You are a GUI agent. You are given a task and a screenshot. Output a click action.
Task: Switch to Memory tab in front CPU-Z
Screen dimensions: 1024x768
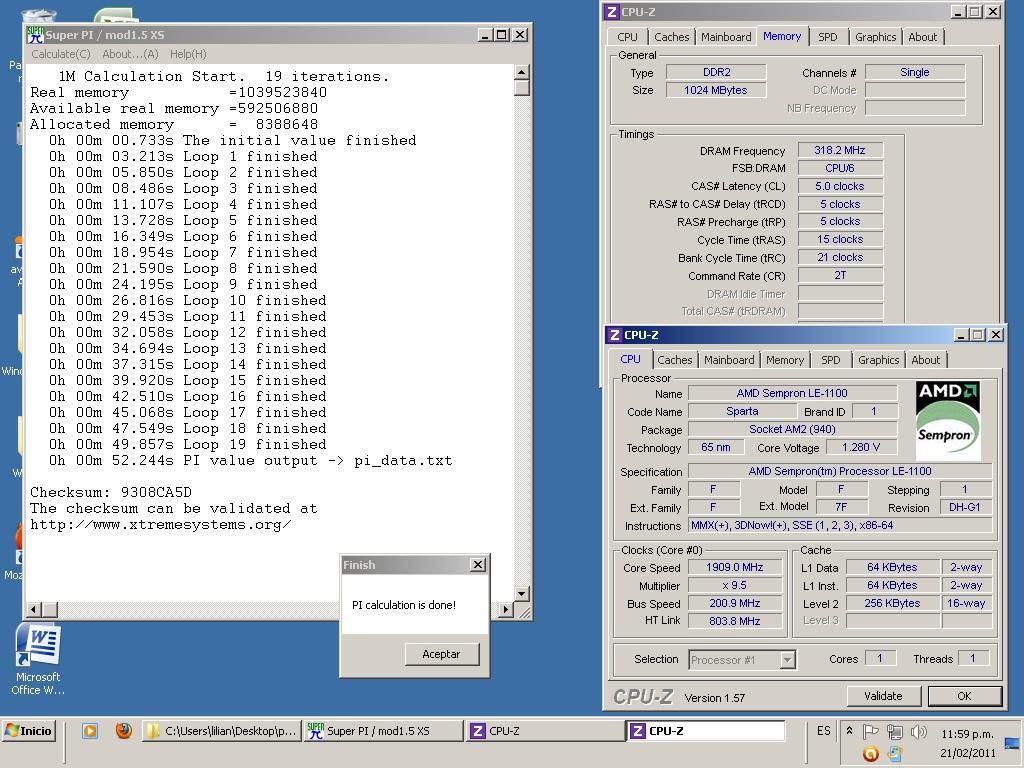pos(785,360)
